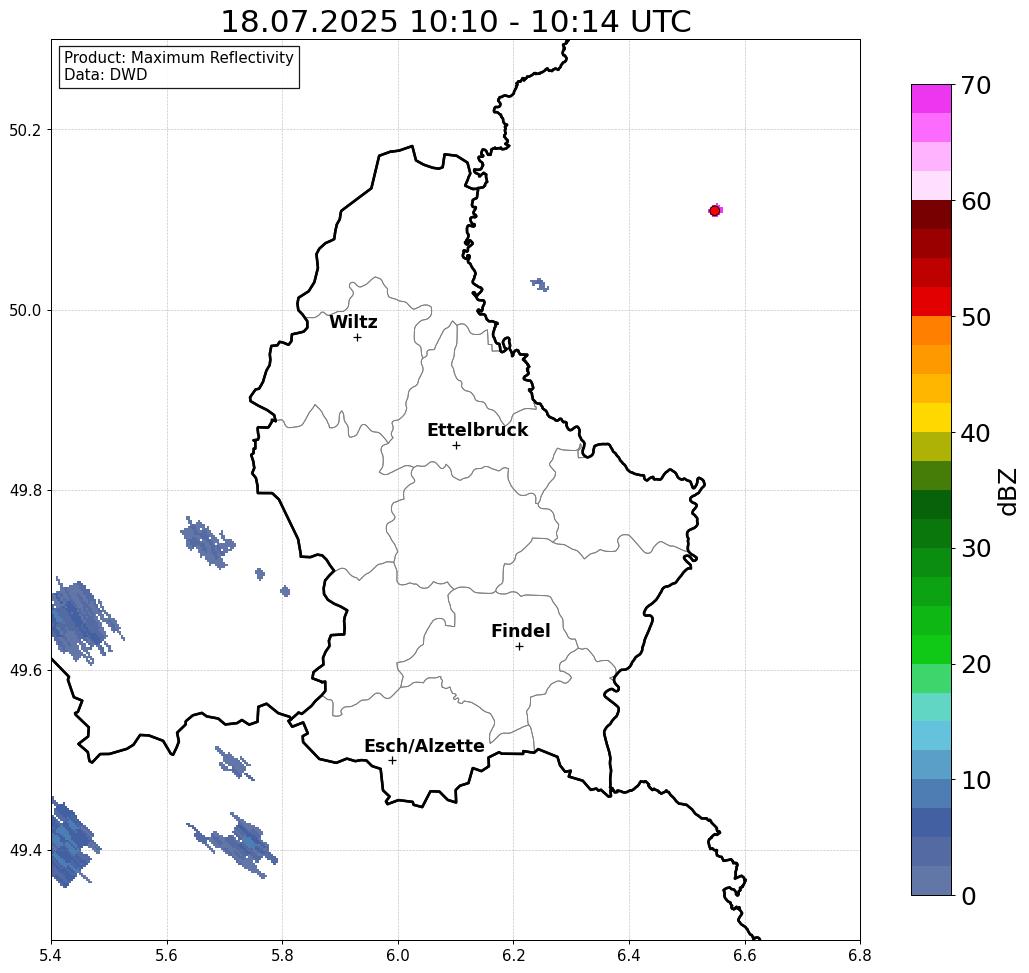The image size is (1029, 973).
Task: Click the Findel cross marker
Action: click(519, 647)
